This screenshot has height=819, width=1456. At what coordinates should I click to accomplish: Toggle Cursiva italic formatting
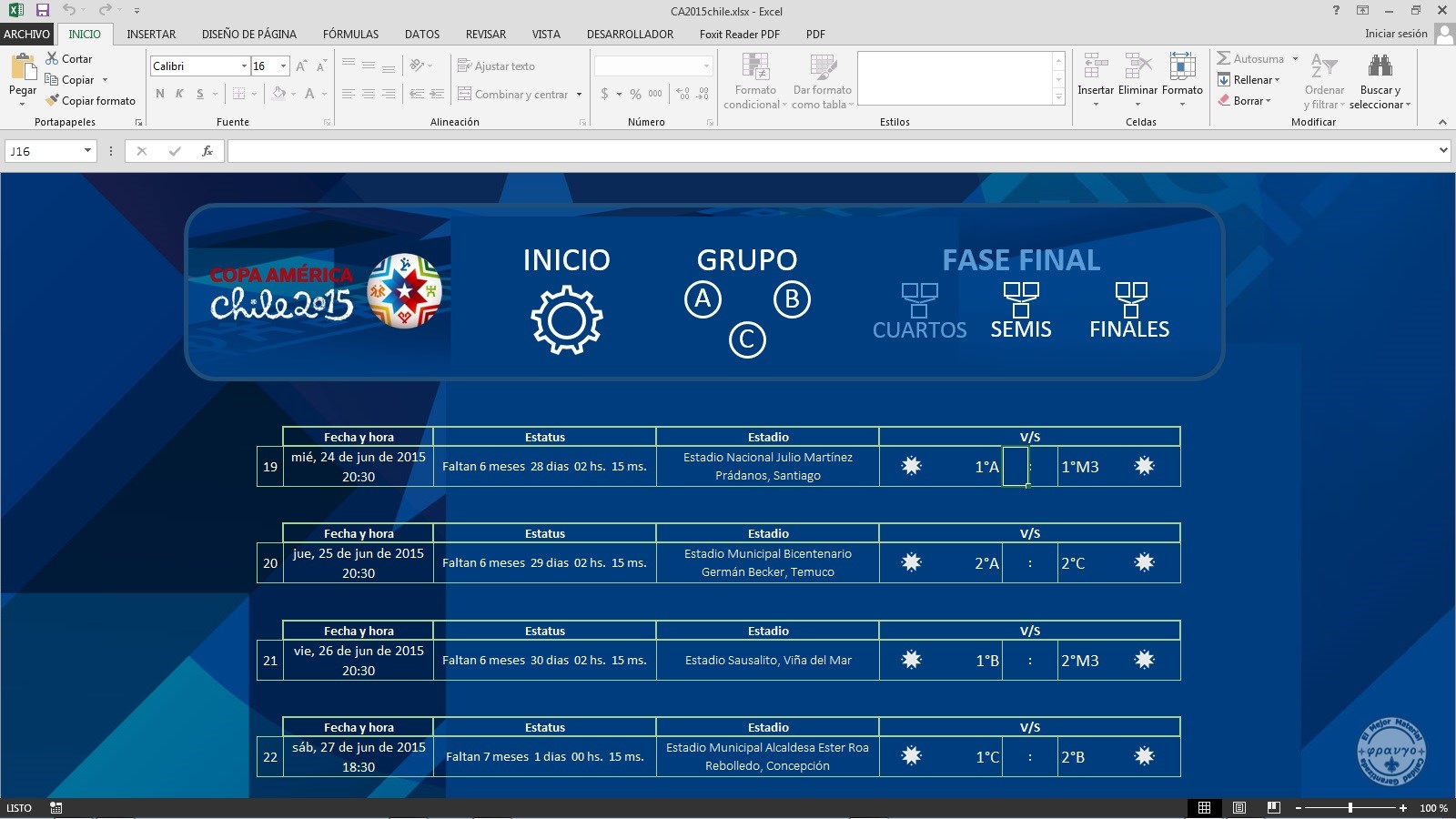[x=179, y=94]
